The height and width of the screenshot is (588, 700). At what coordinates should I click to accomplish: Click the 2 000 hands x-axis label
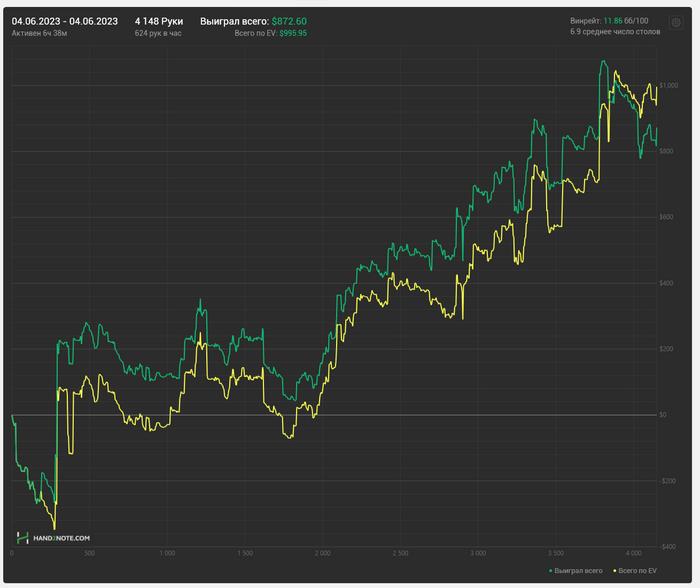322,553
